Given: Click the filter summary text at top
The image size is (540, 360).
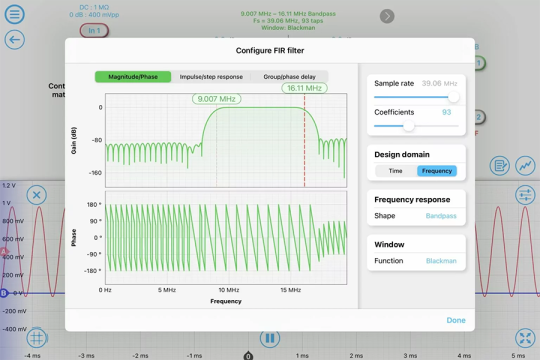Looking at the screenshot, I should click(288, 21).
